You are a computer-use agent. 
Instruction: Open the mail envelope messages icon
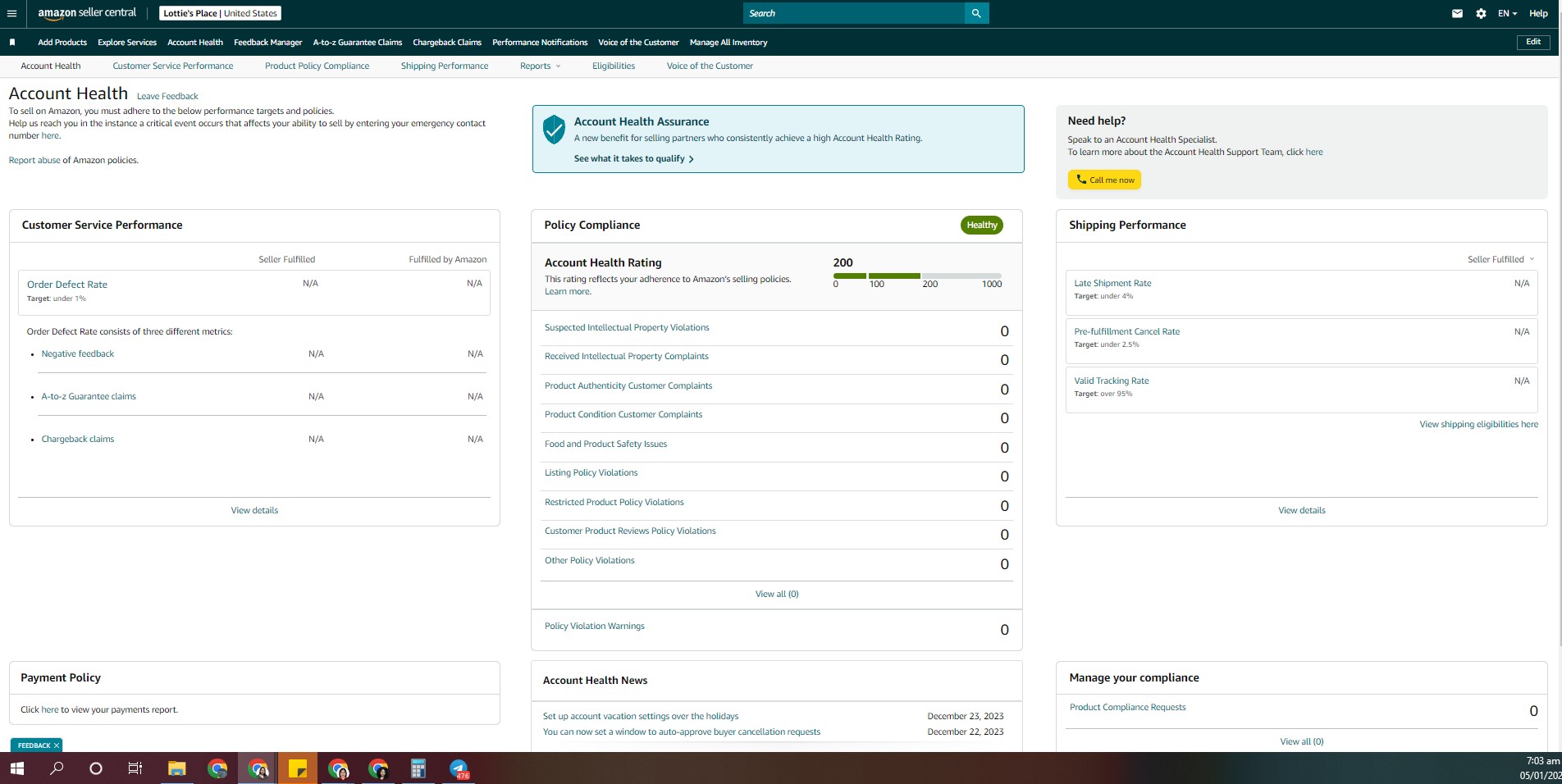[x=1457, y=13]
